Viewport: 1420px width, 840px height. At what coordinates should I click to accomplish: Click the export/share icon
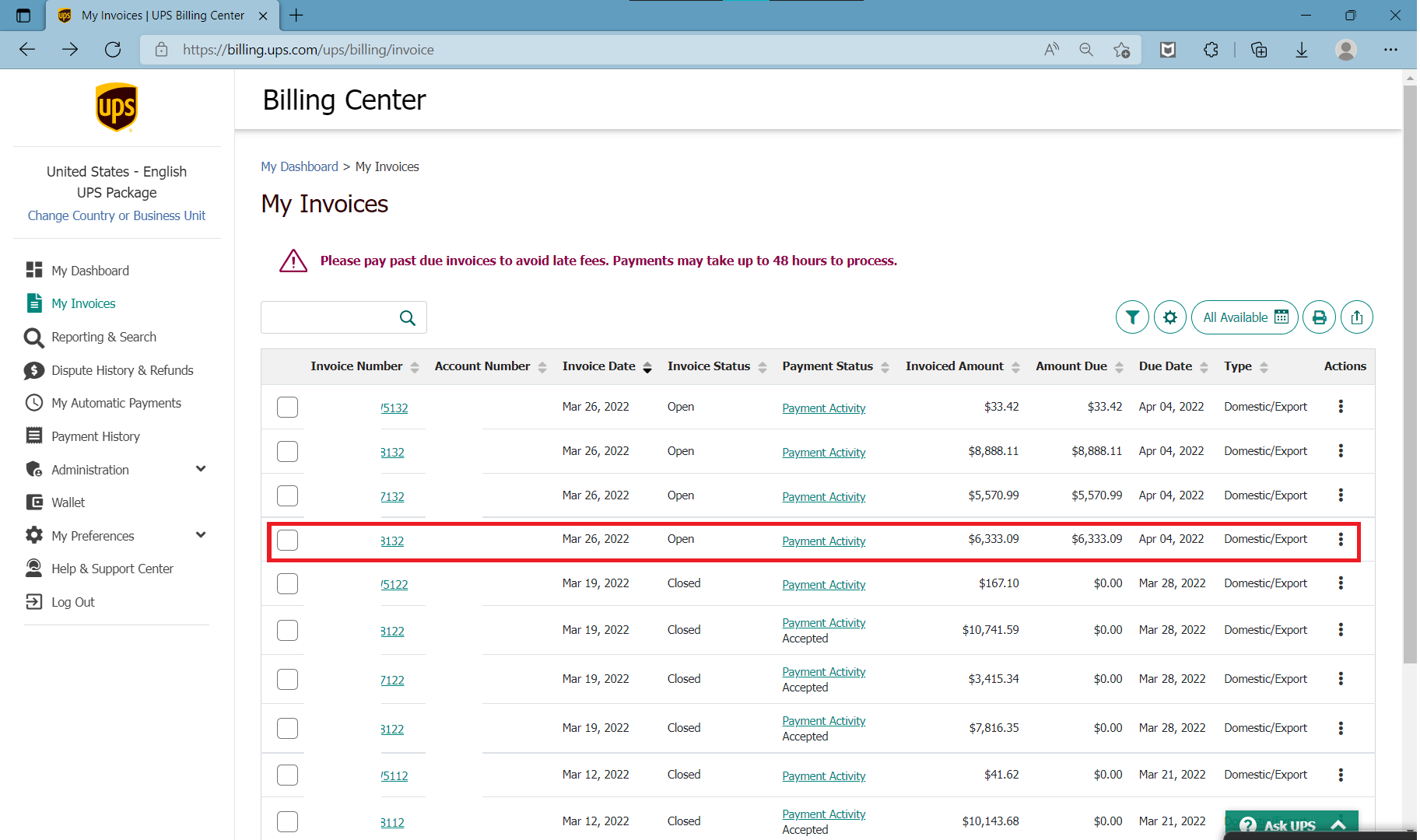tap(1357, 317)
